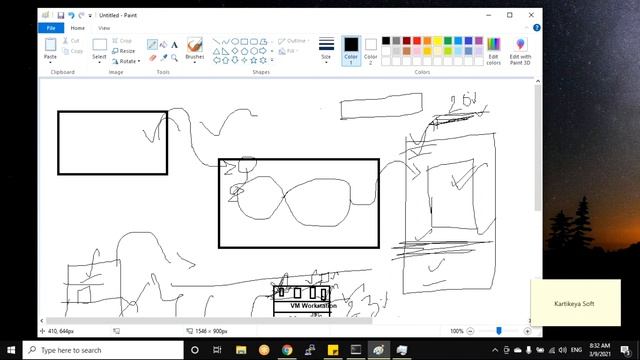Screen dimensions: 640x360
Task: Switch to the View ribbon tab
Action: point(104,28)
